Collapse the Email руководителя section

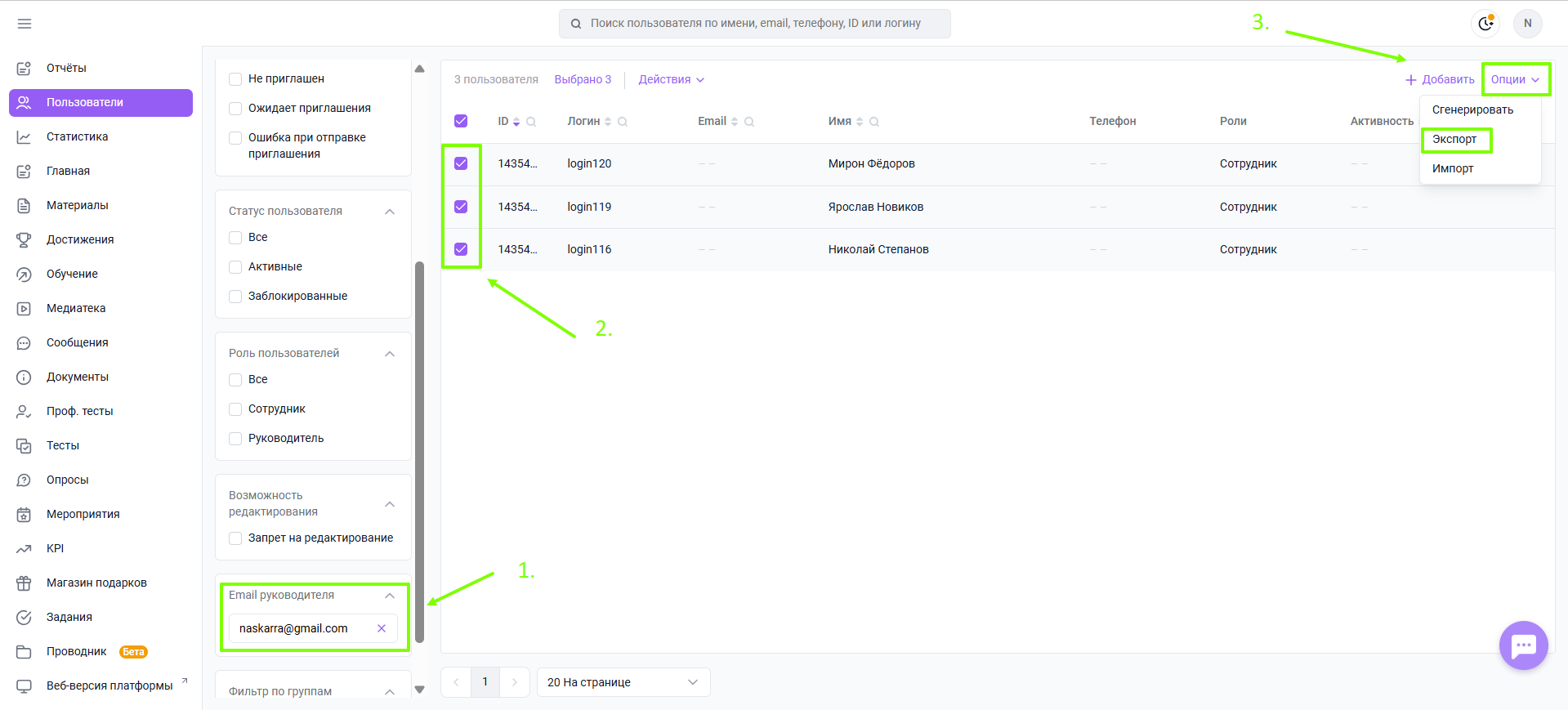pos(390,596)
